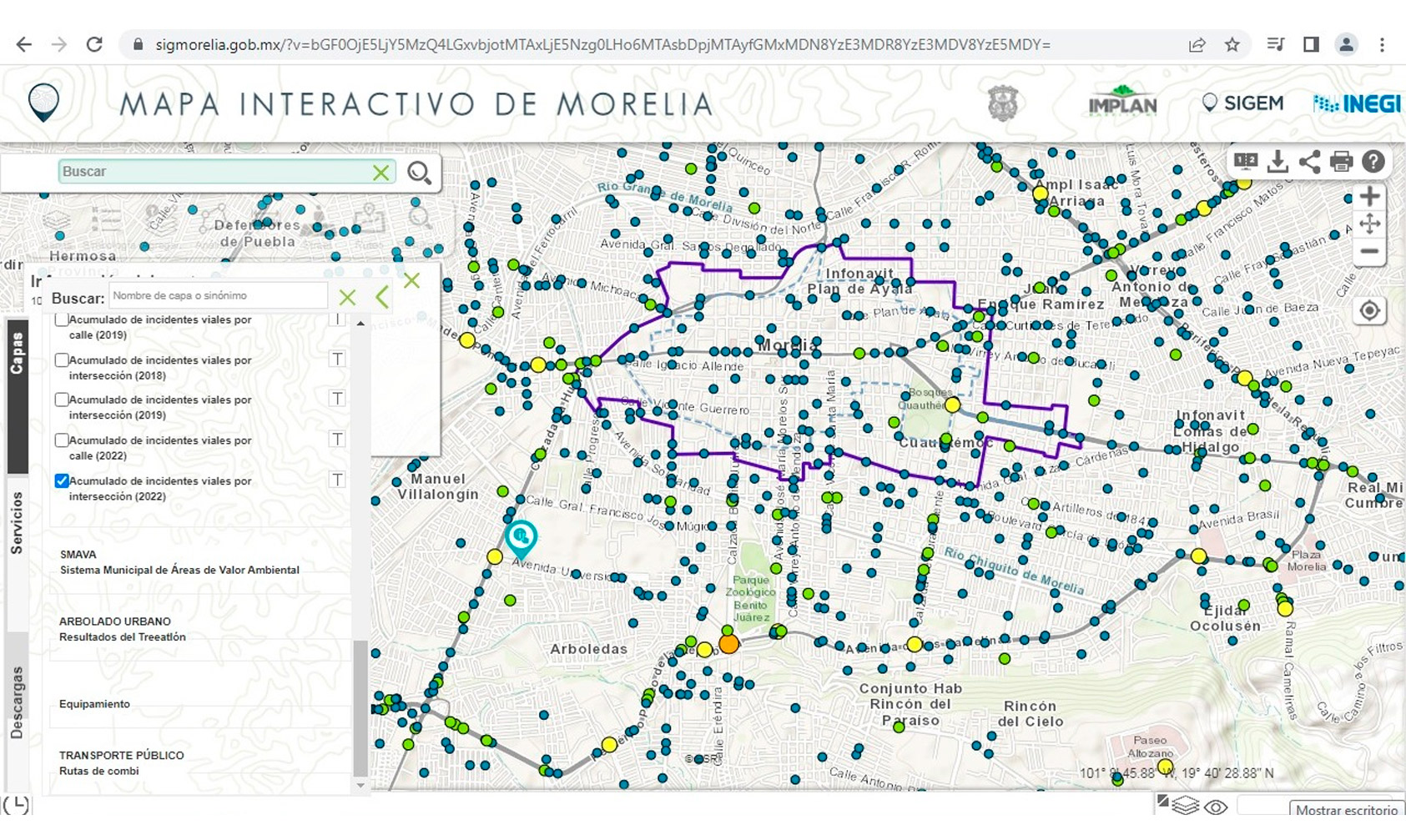This screenshot has width=1406, height=840.
Task: Enable Acumulado de incidentes viales por calle (2022)
Action: tap(62, 440)
